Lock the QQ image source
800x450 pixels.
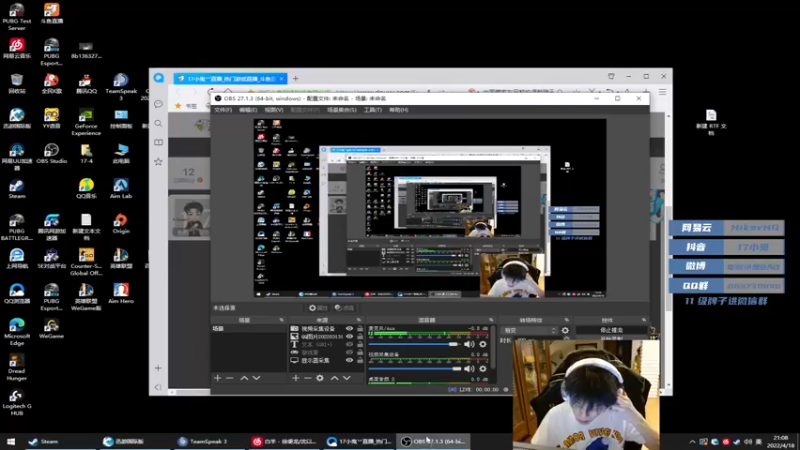360,337
